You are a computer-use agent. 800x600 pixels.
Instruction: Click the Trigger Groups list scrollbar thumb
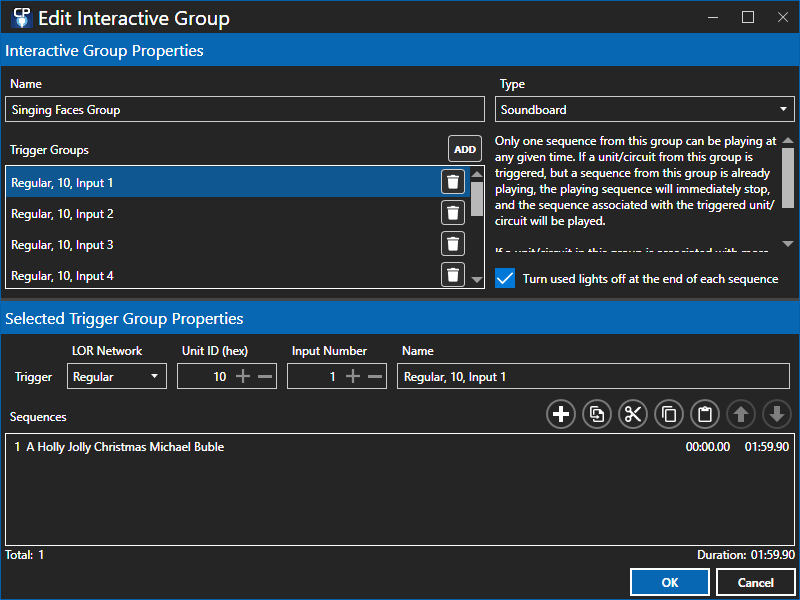(477, 198)
